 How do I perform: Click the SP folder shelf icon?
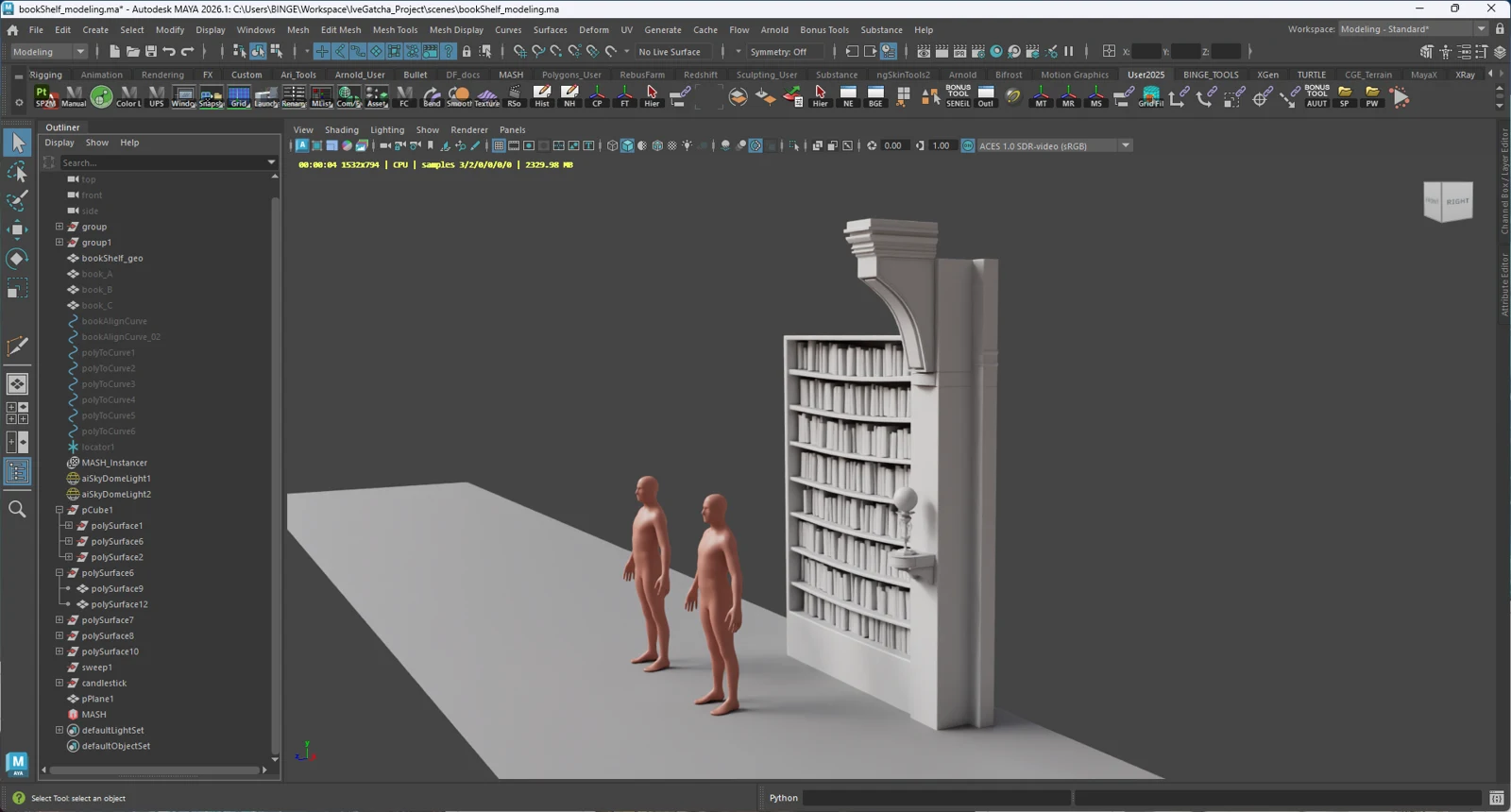pyautogui.click(x=1345, y=96)
